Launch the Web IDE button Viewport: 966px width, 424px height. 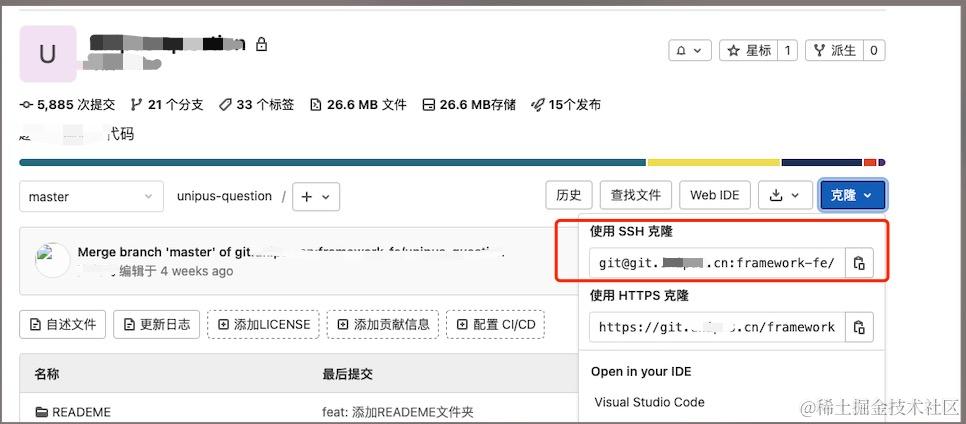(x=715, y=195)
